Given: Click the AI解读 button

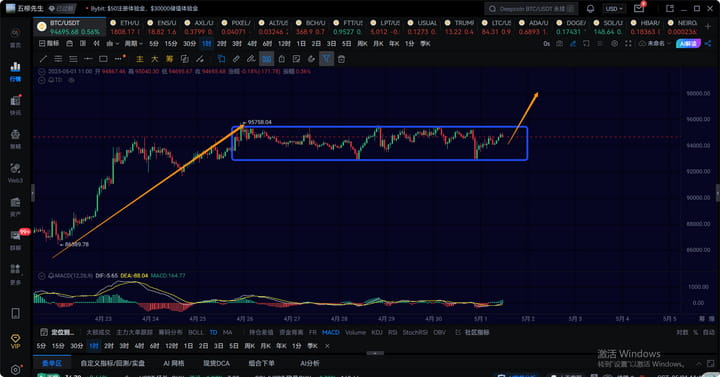Looking at the screenshot, I should pos(688,44).
